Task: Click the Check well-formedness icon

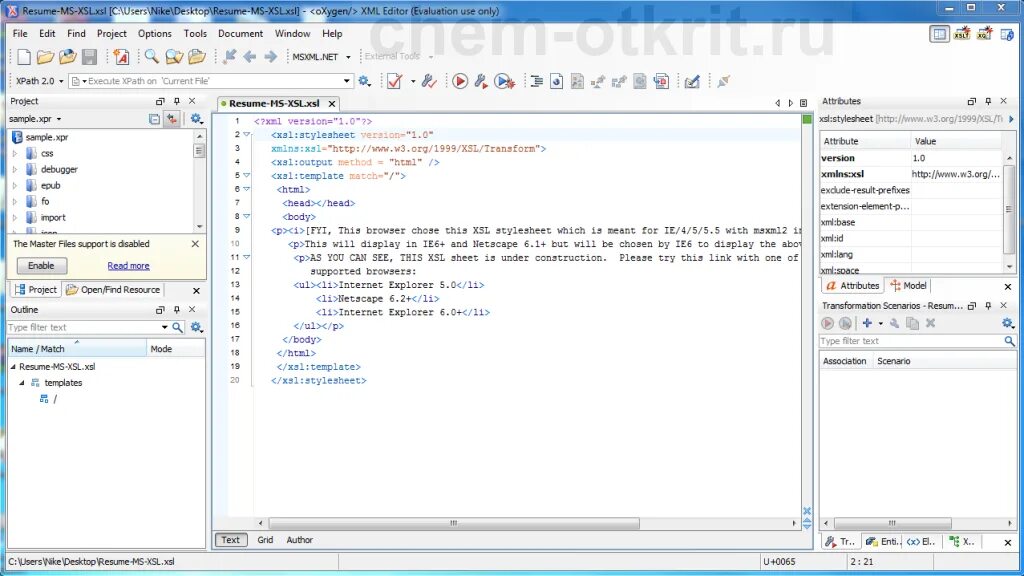Action: (429, 81)
